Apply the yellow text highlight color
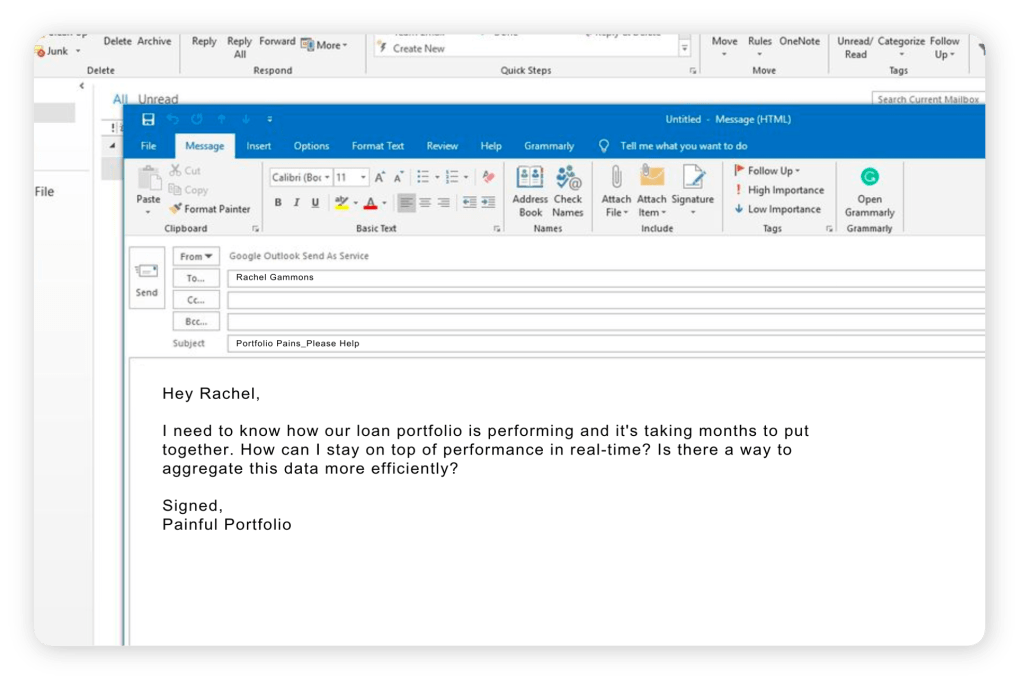 coord(341,203)
